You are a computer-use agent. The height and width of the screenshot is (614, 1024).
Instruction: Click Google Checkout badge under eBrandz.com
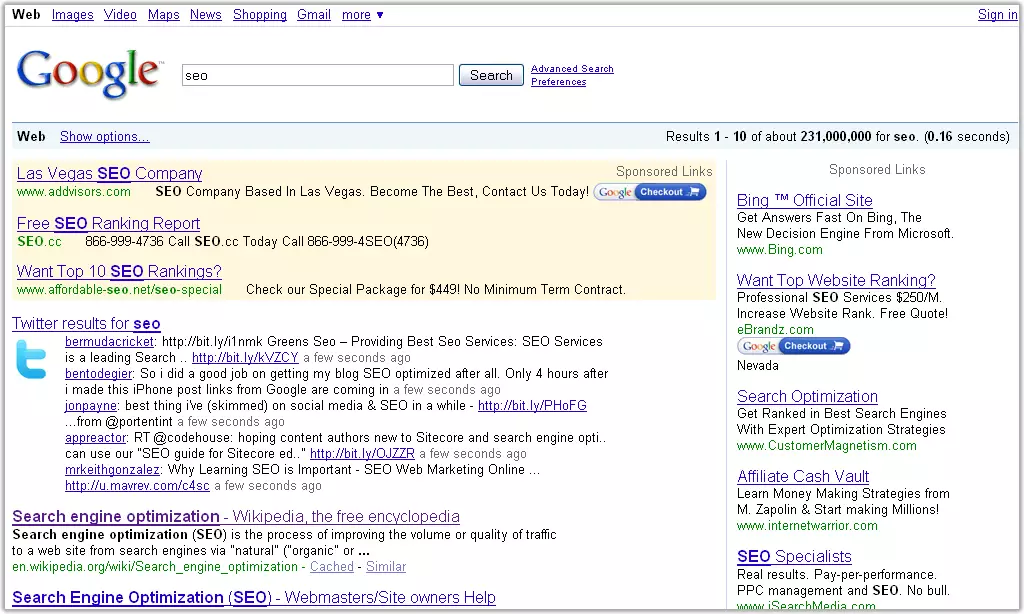pos(793,346)
